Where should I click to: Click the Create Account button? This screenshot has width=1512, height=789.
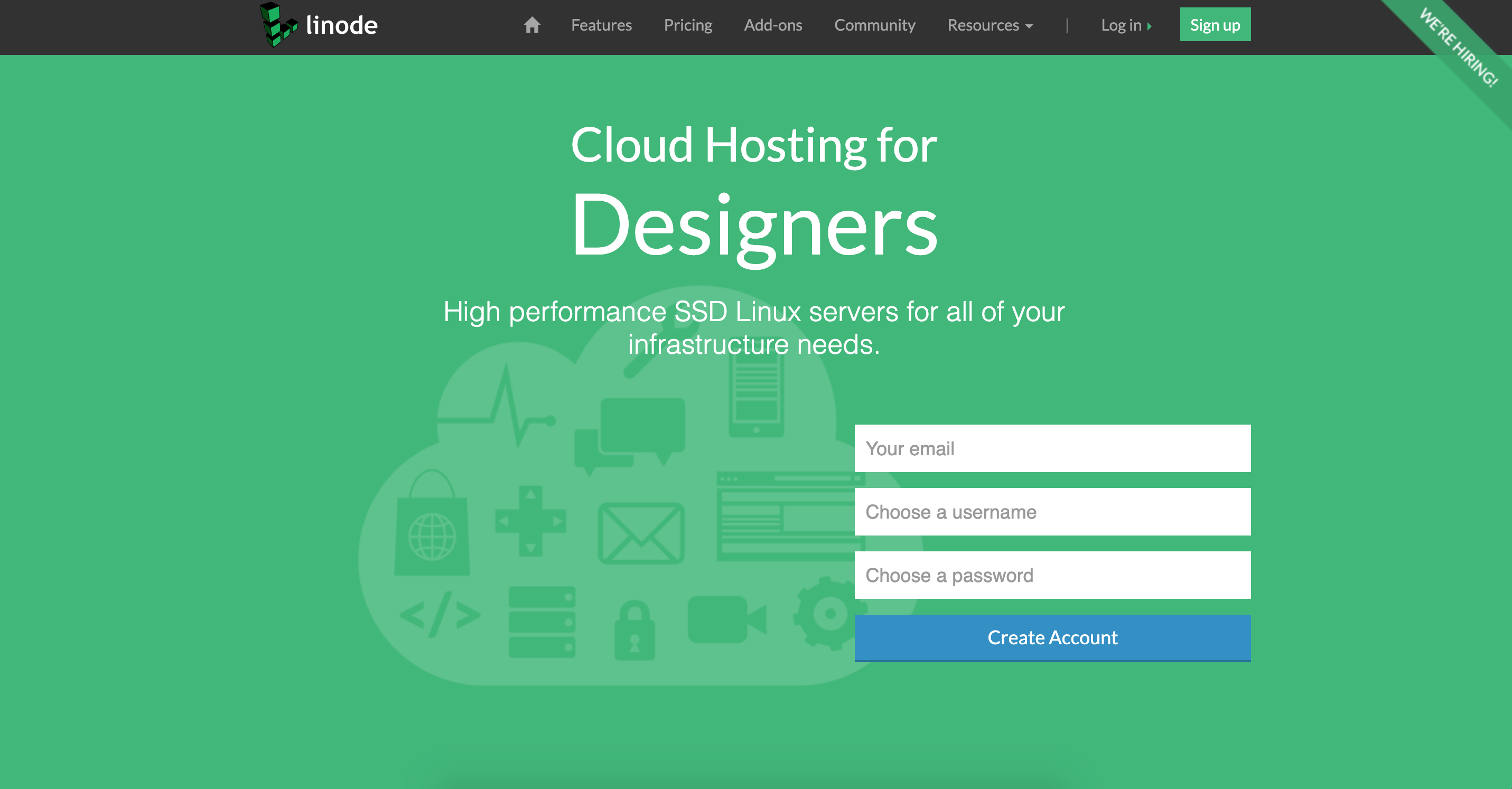pos(1052,637)
